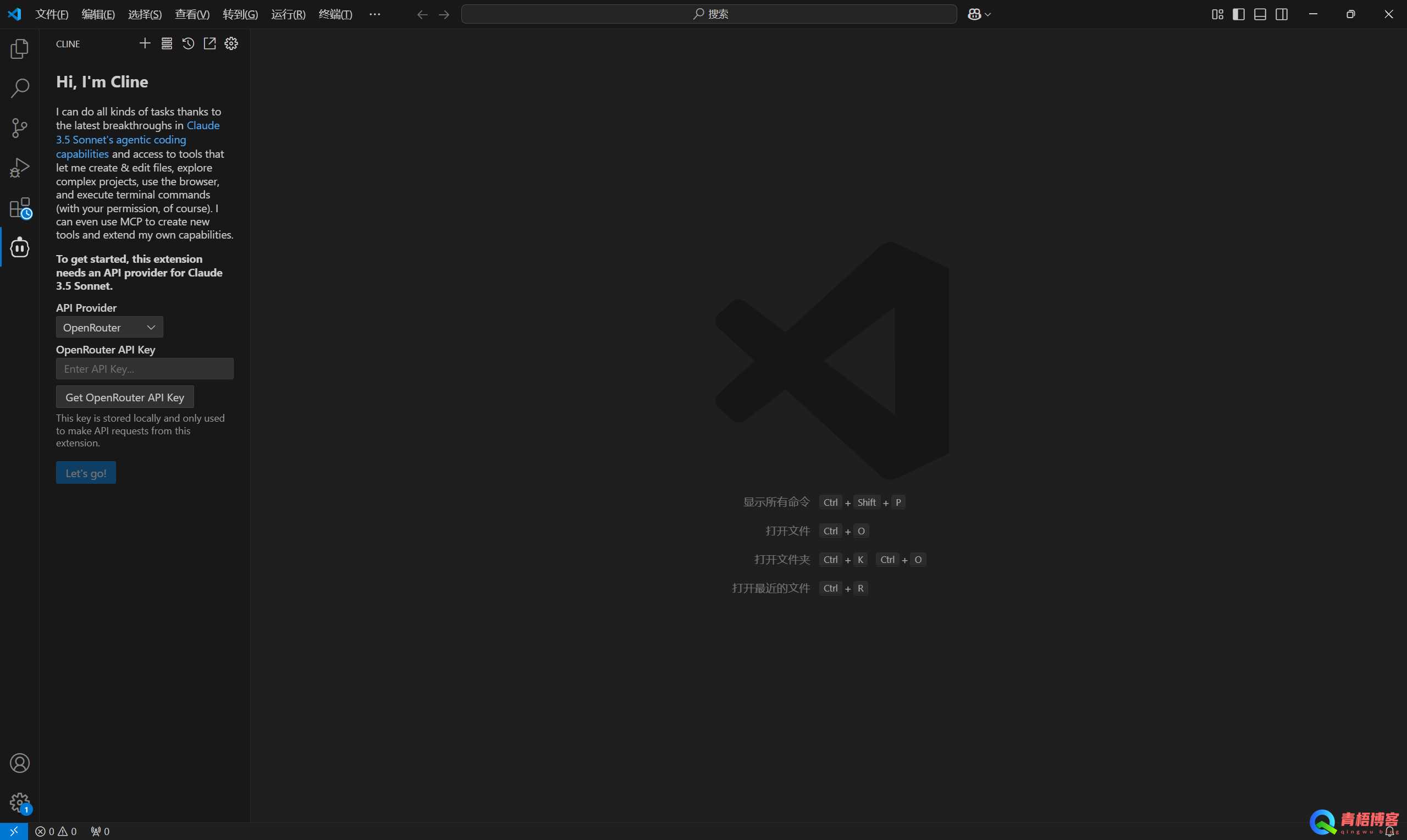Go back with the left arrow

422,15
